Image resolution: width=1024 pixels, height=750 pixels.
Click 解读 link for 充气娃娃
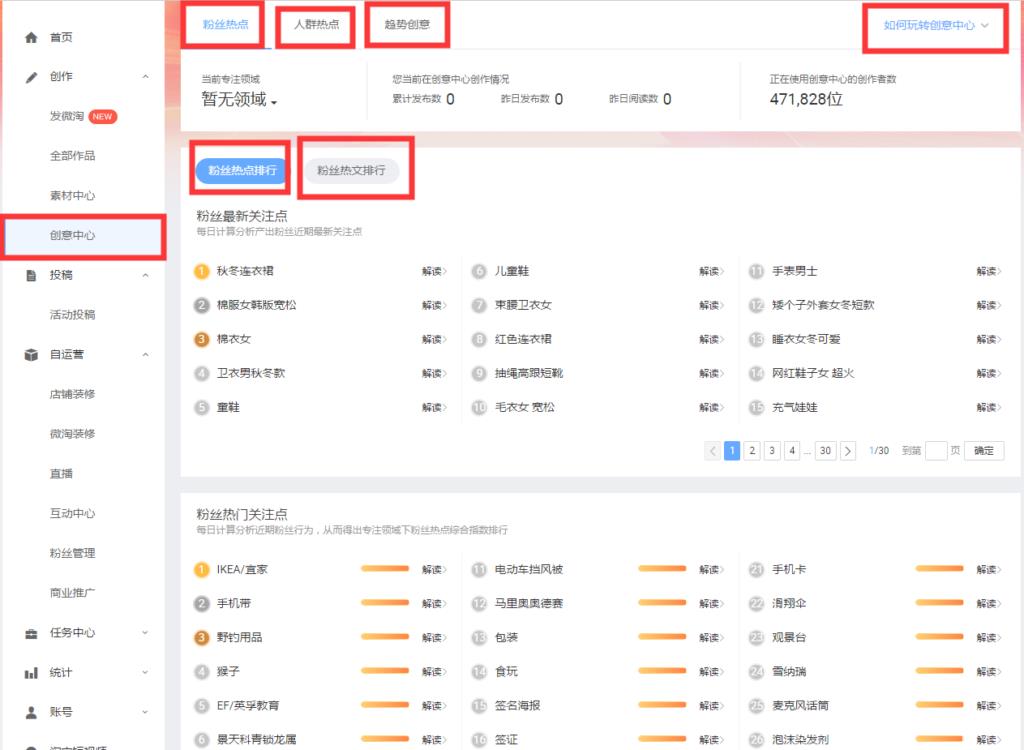tap(989, 408)
